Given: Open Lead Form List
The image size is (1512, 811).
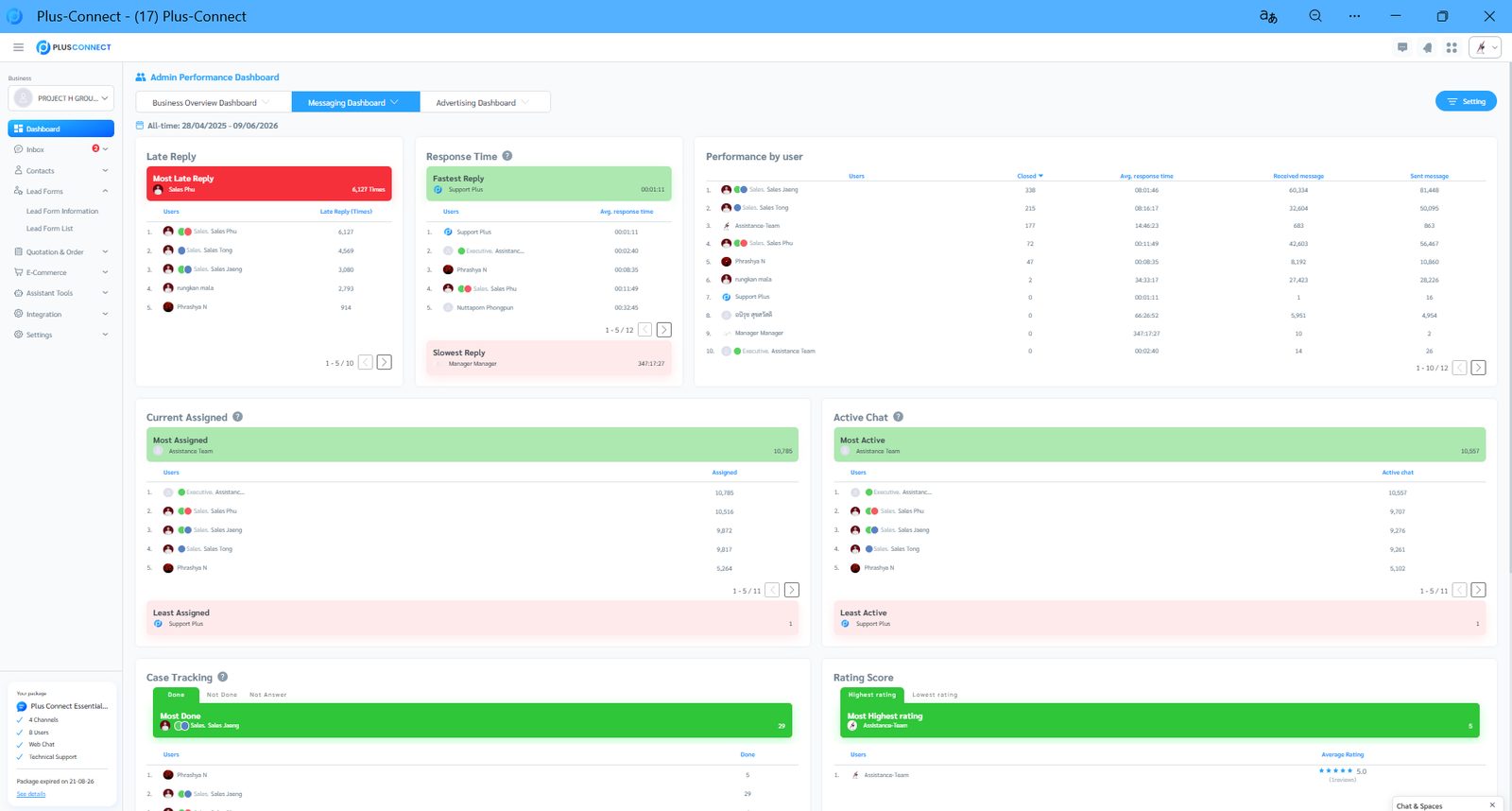Looking at the screenshot, I should (49, 228).
